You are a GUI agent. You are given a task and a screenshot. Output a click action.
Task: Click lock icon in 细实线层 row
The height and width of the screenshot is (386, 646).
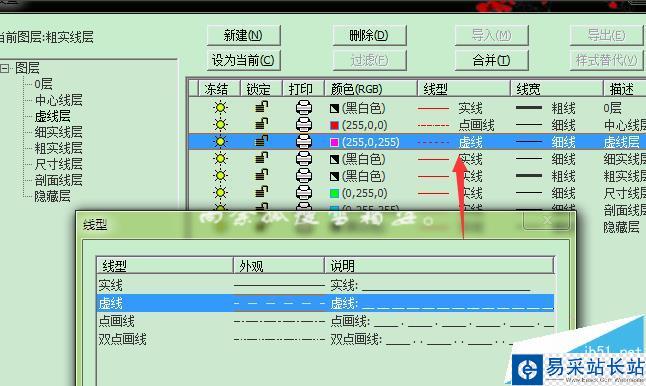click(x=261, y=158)
